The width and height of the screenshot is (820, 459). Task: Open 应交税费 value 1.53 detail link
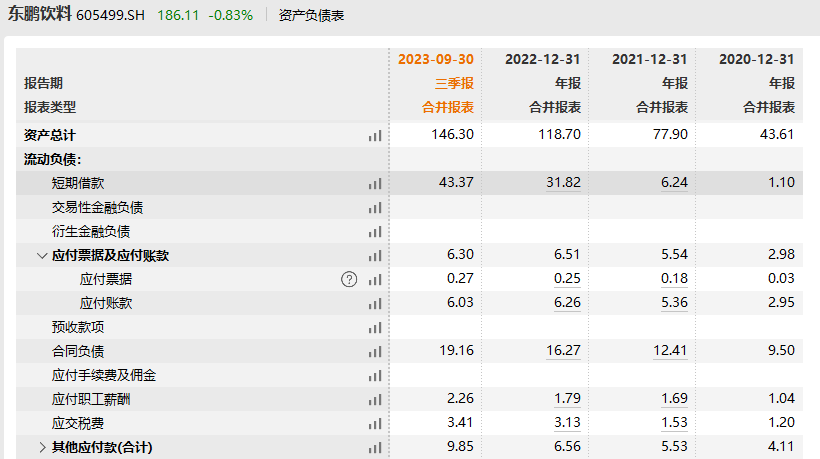[x=674, y=423]
